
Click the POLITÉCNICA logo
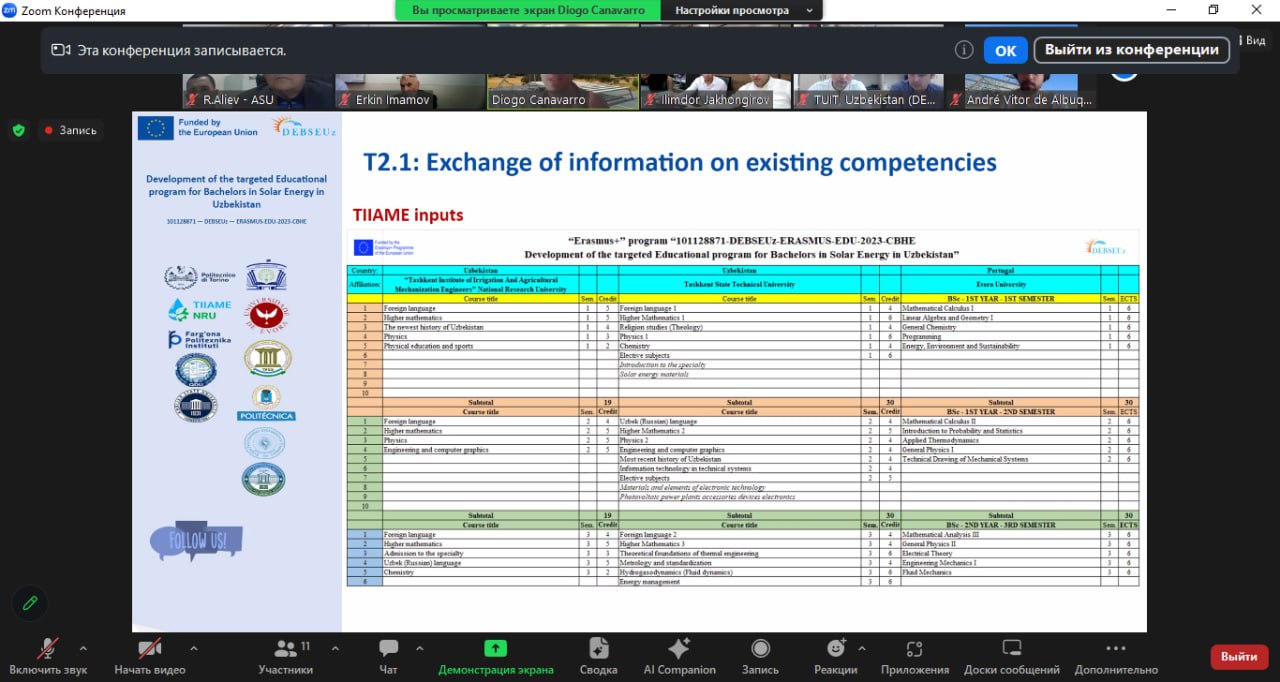coord(266,405)
